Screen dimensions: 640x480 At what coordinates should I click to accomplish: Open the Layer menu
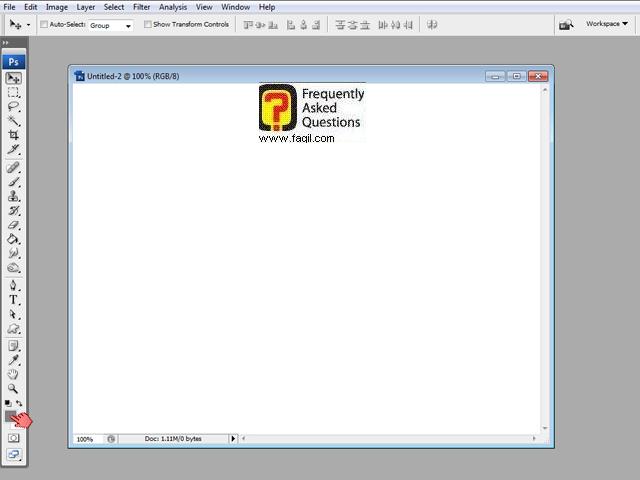pyautogui.click(x=86, y=7)
